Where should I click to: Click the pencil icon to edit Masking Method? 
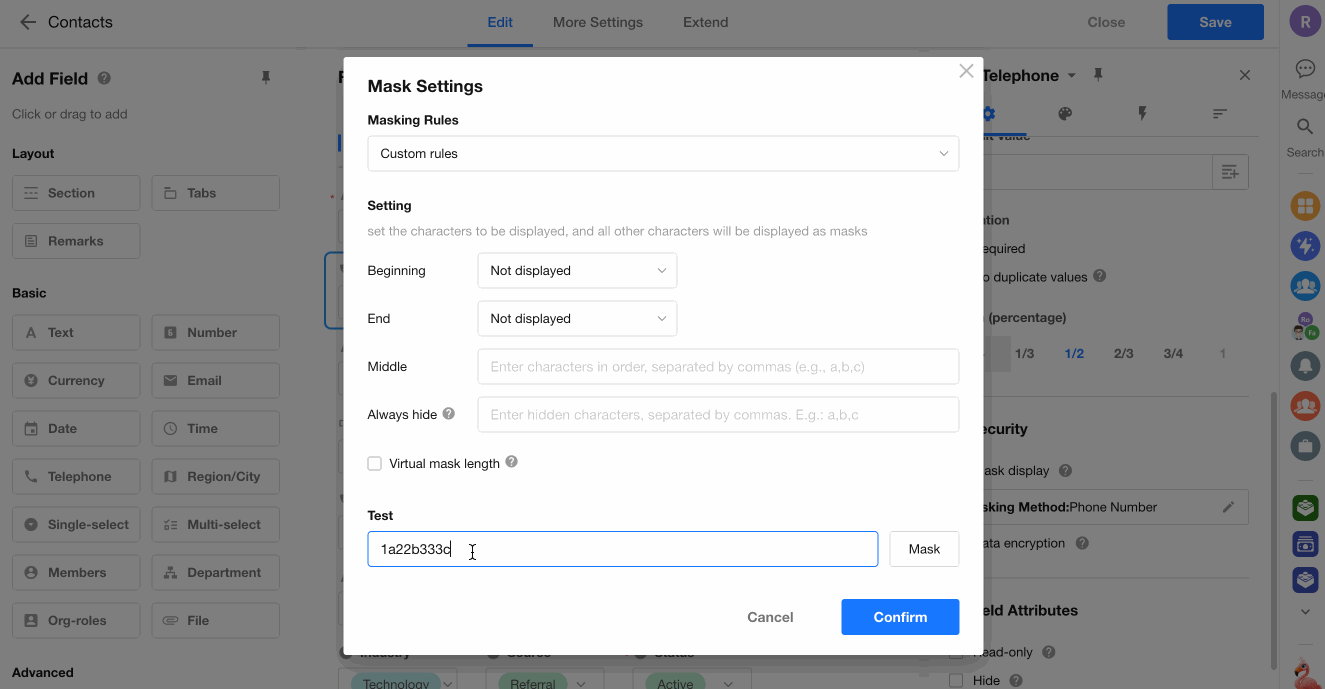pyautogui.click(x=1229, y=507)
